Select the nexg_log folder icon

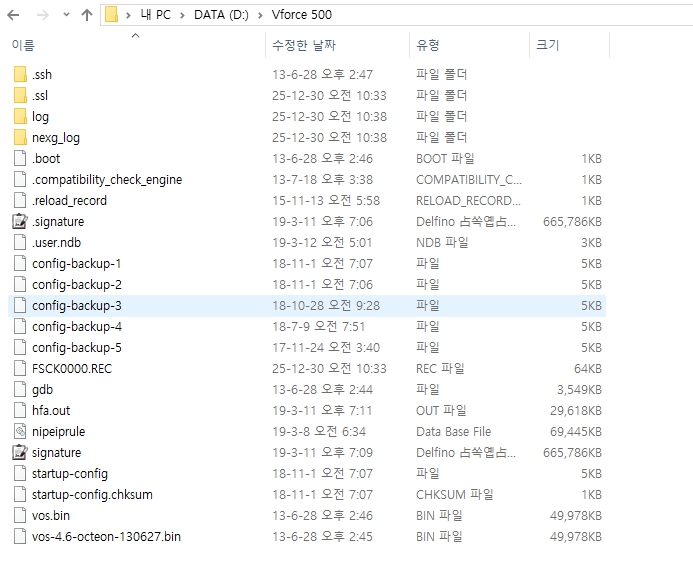tap(20, 138)
